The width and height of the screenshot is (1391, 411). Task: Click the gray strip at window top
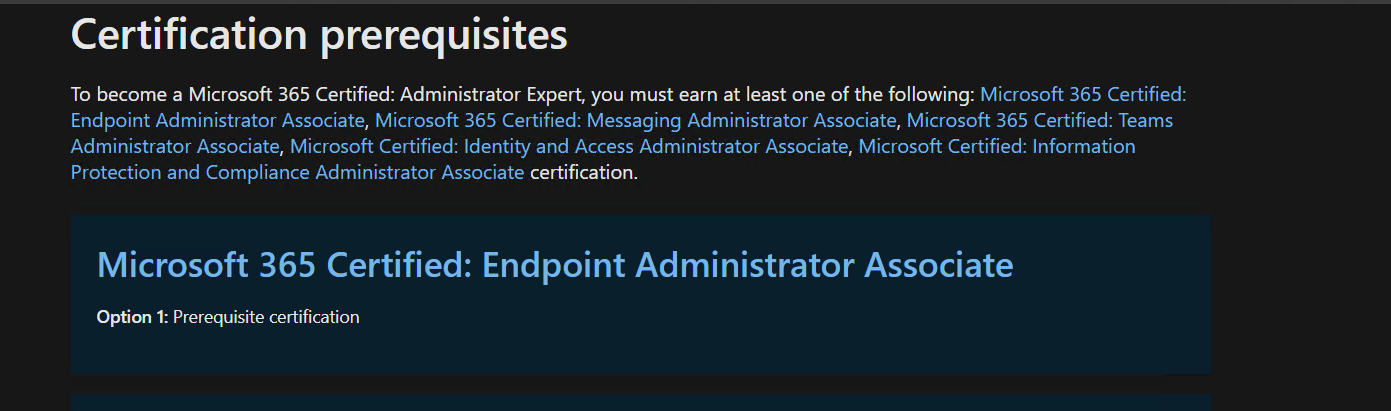point(695,2)
